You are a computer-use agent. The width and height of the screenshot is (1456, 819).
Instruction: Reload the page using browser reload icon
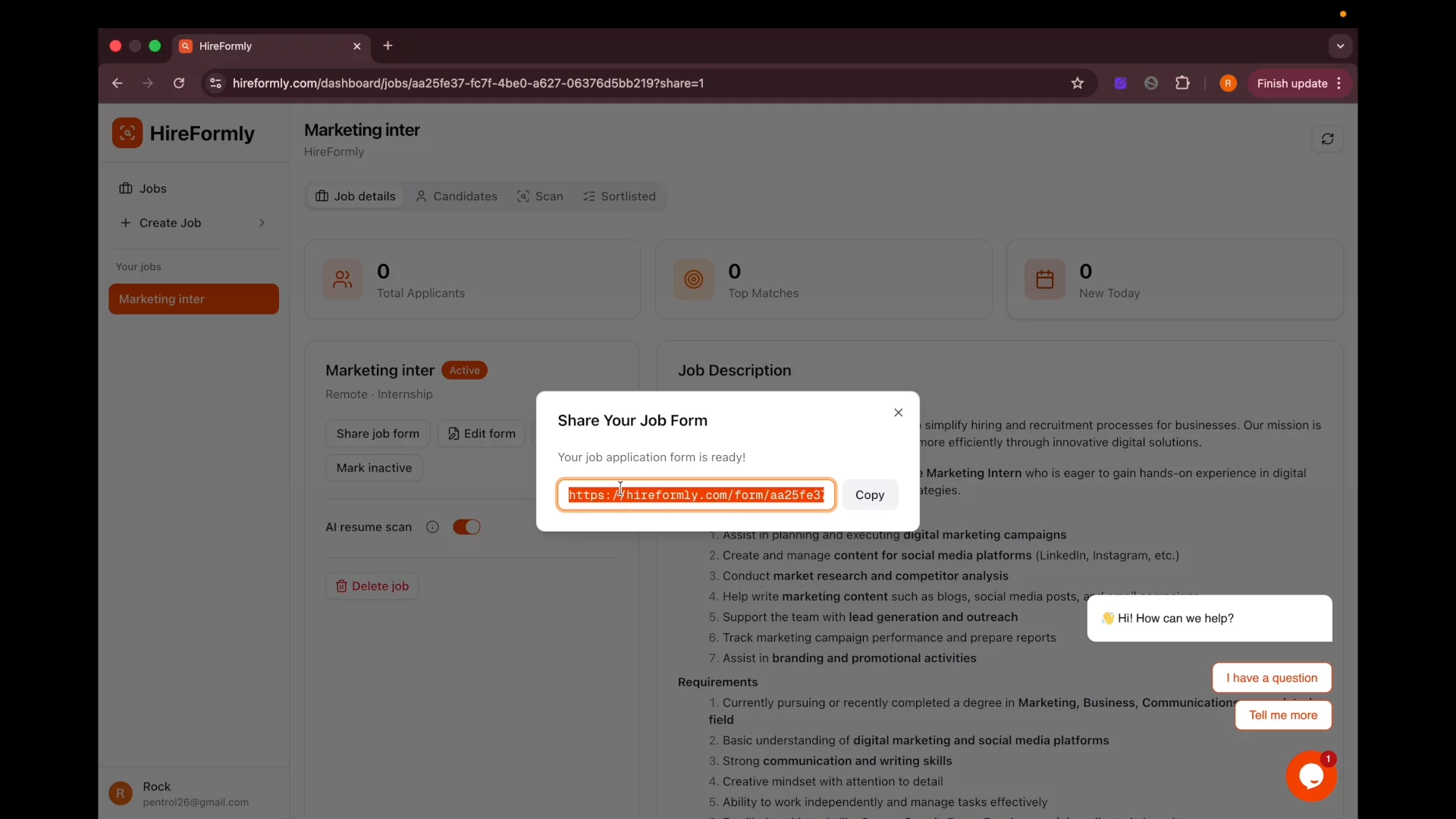179,83
